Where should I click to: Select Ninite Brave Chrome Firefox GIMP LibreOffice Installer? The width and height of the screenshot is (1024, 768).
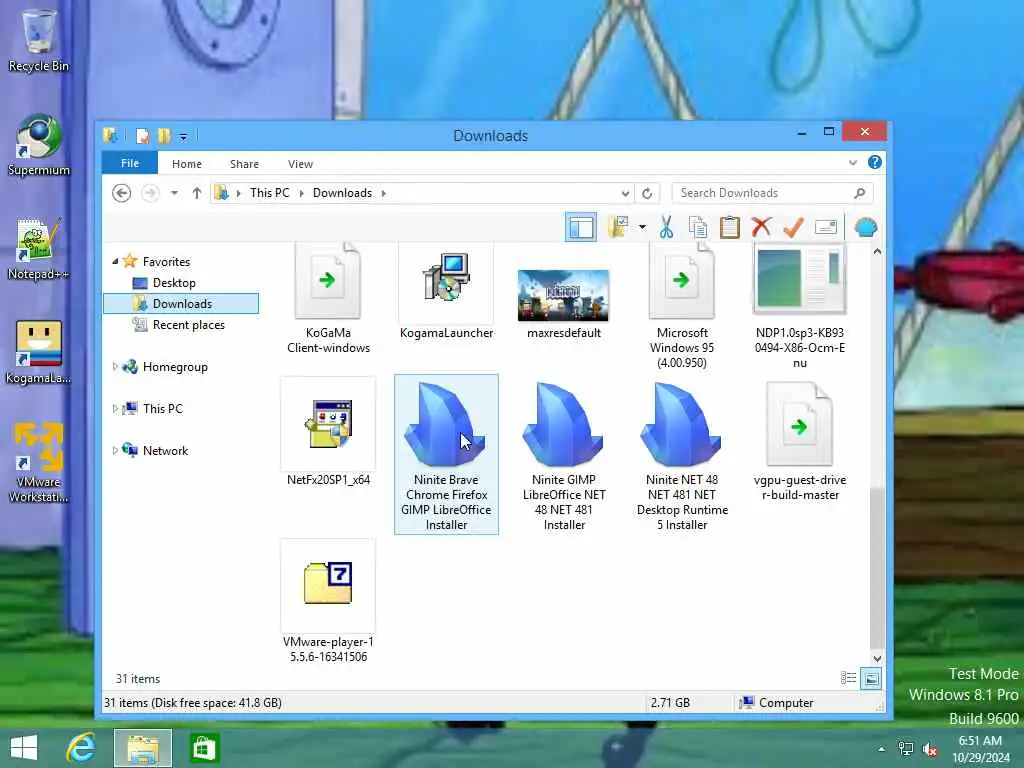(x=446, y=455)
